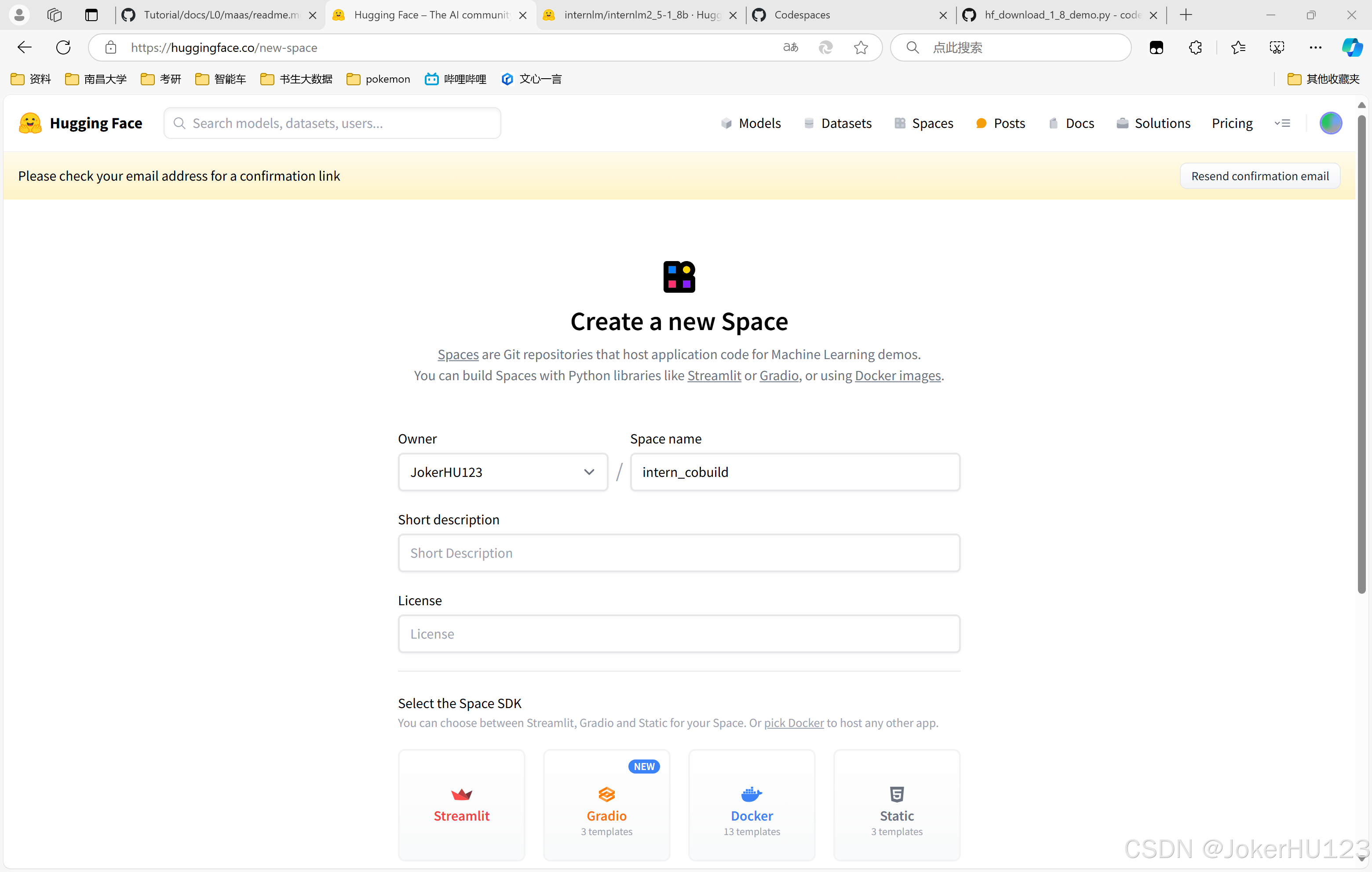Viewport: 1372px width, 872px height.
Task: Open the License selection field
Action: tap(679, 633)
